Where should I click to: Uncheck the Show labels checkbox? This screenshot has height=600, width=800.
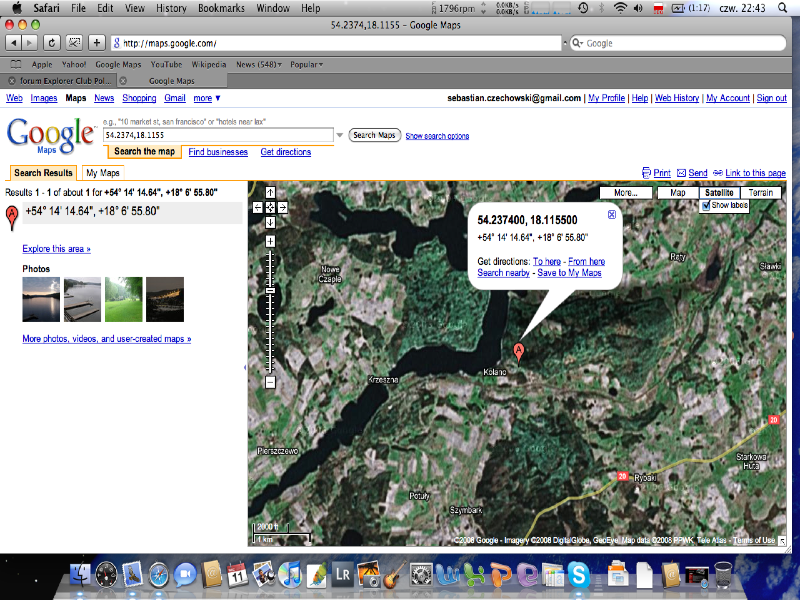[706, 205]
